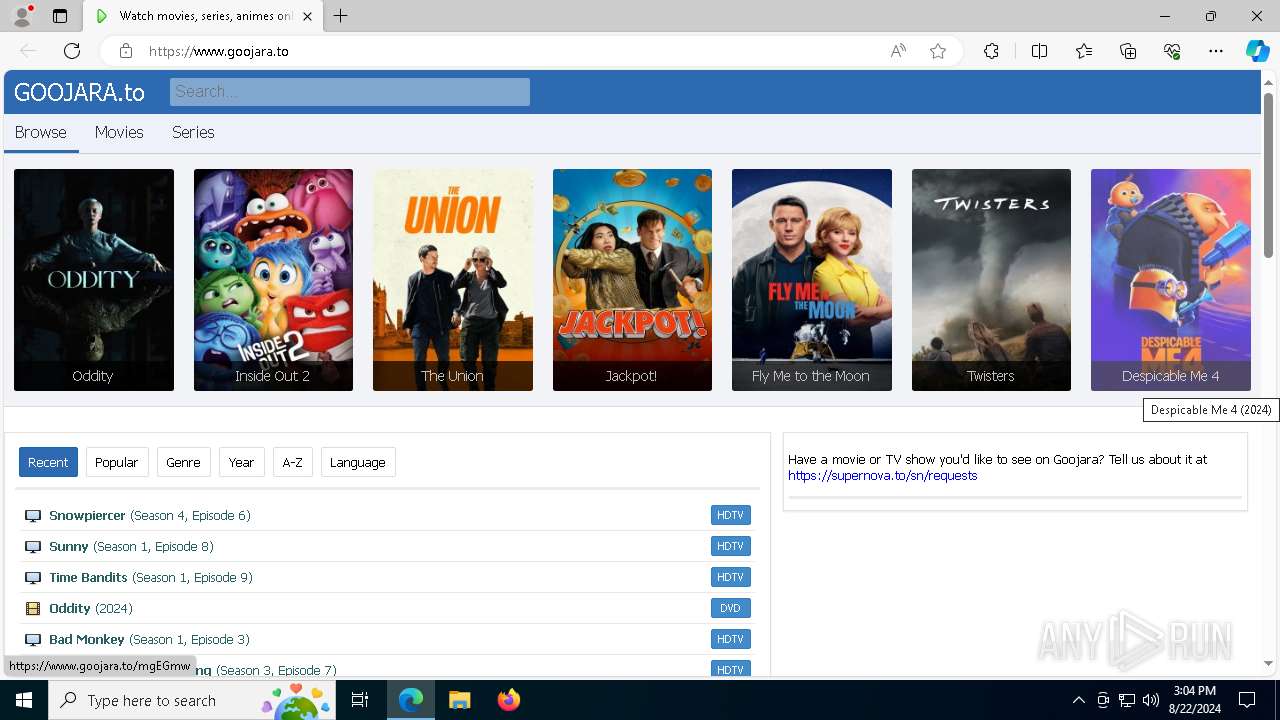1280x720 pixels.
Task: Click DVD badge on Oddity row
Action: coord(731,608)
